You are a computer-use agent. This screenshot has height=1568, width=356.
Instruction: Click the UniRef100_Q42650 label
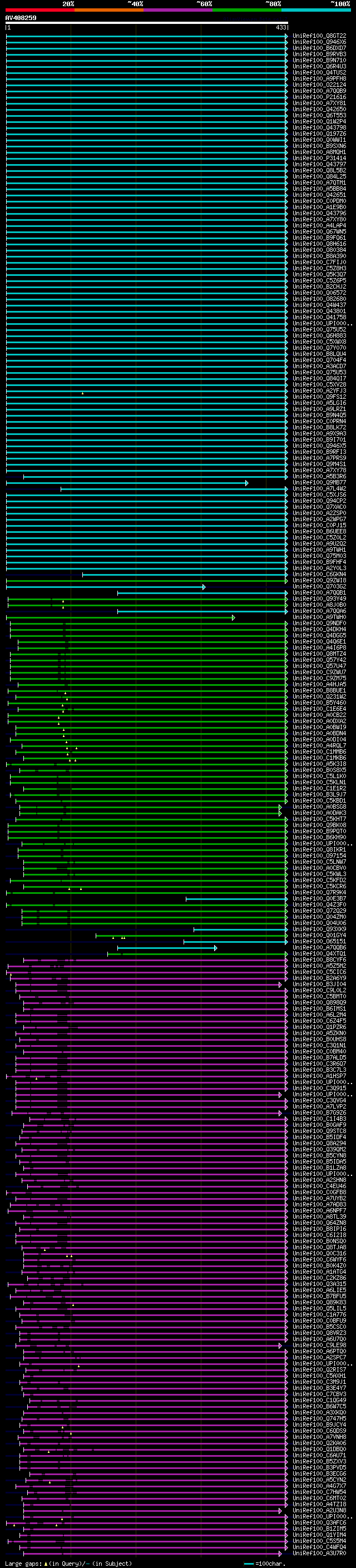[319, 110]
